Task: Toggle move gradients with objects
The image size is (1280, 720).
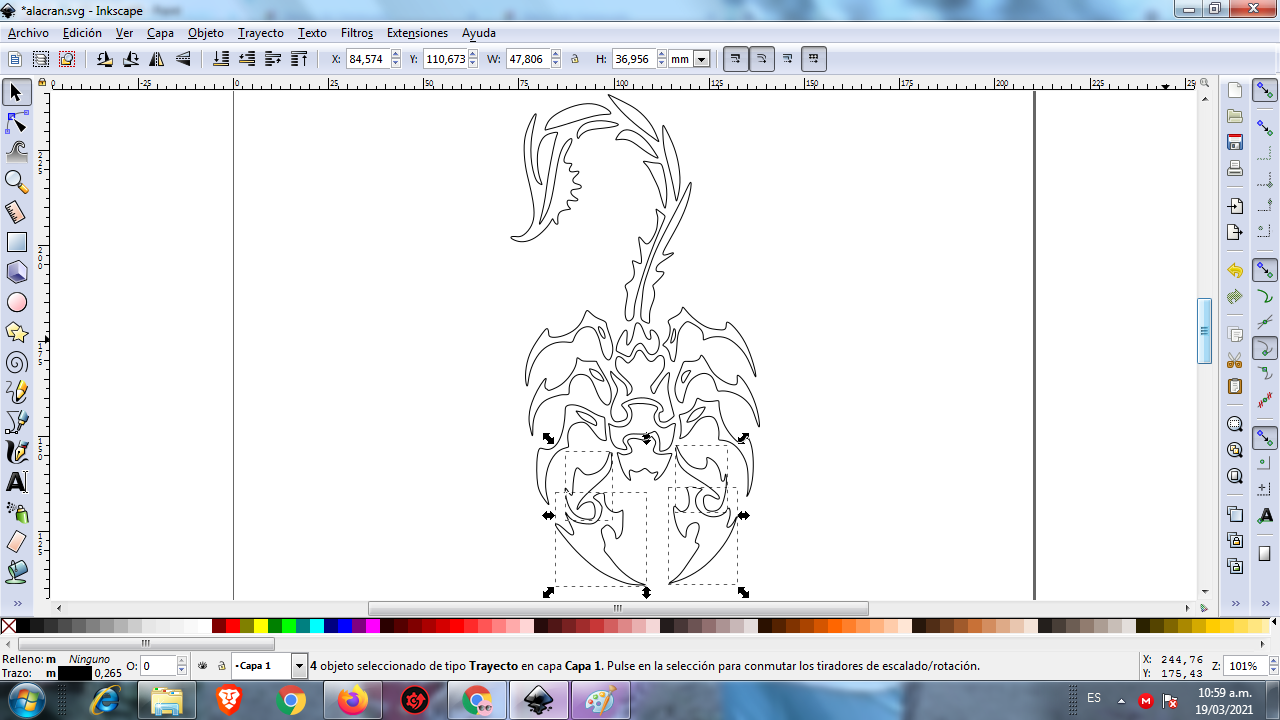Action: (x=788, y=59)
